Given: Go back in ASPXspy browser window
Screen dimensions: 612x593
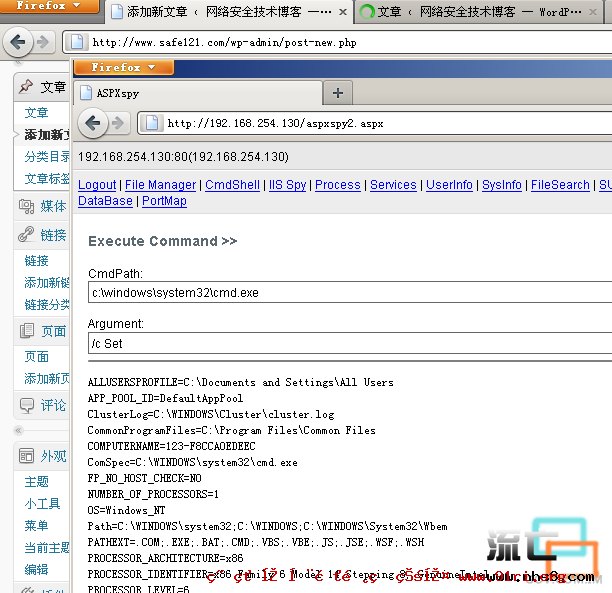Looking at the screenshot, I should point(93,123).
